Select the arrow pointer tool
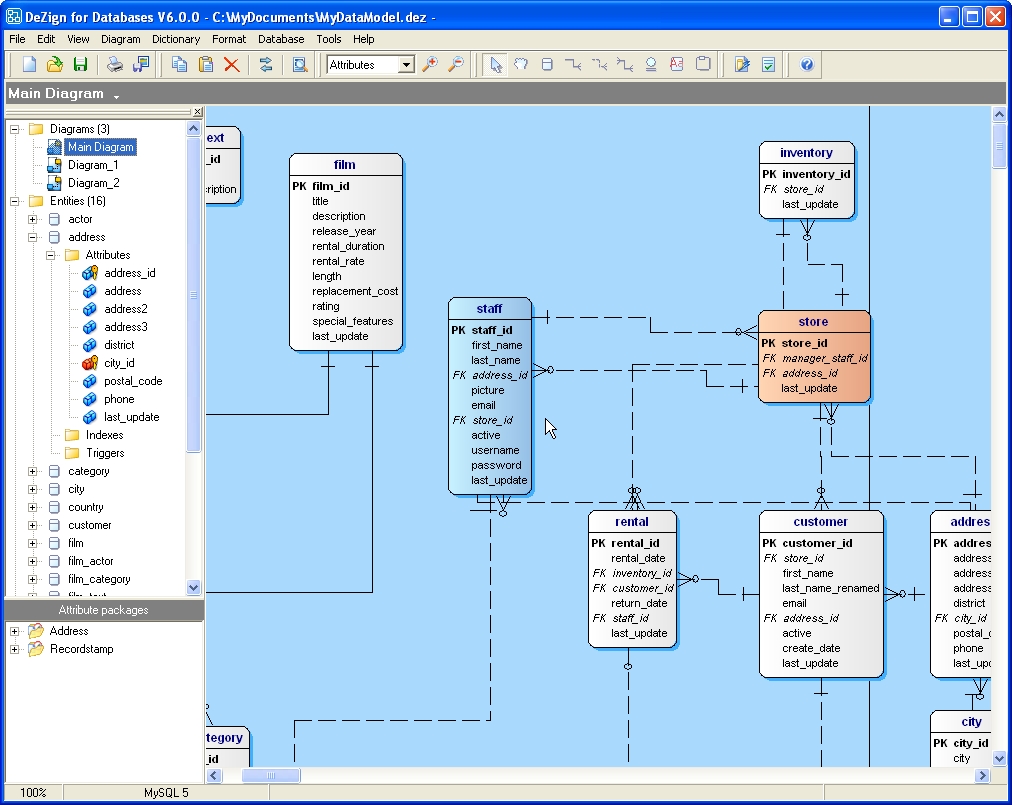Viewport: 1012px width, 805px height. point(495,65)
